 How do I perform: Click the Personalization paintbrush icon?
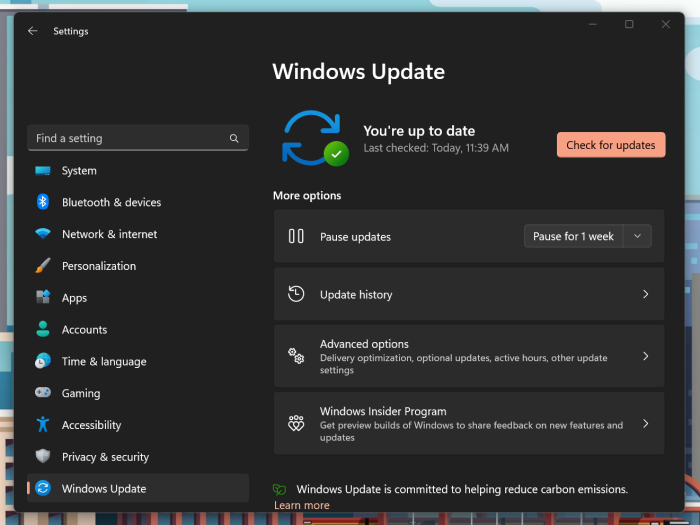tap(43, 266)
